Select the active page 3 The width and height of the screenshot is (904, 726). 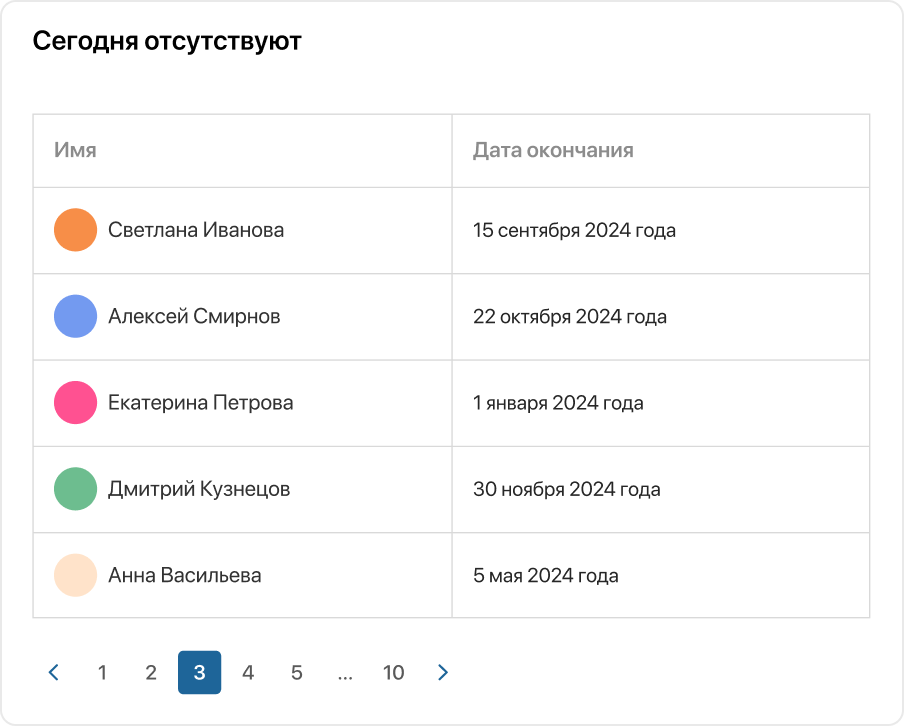199,672
